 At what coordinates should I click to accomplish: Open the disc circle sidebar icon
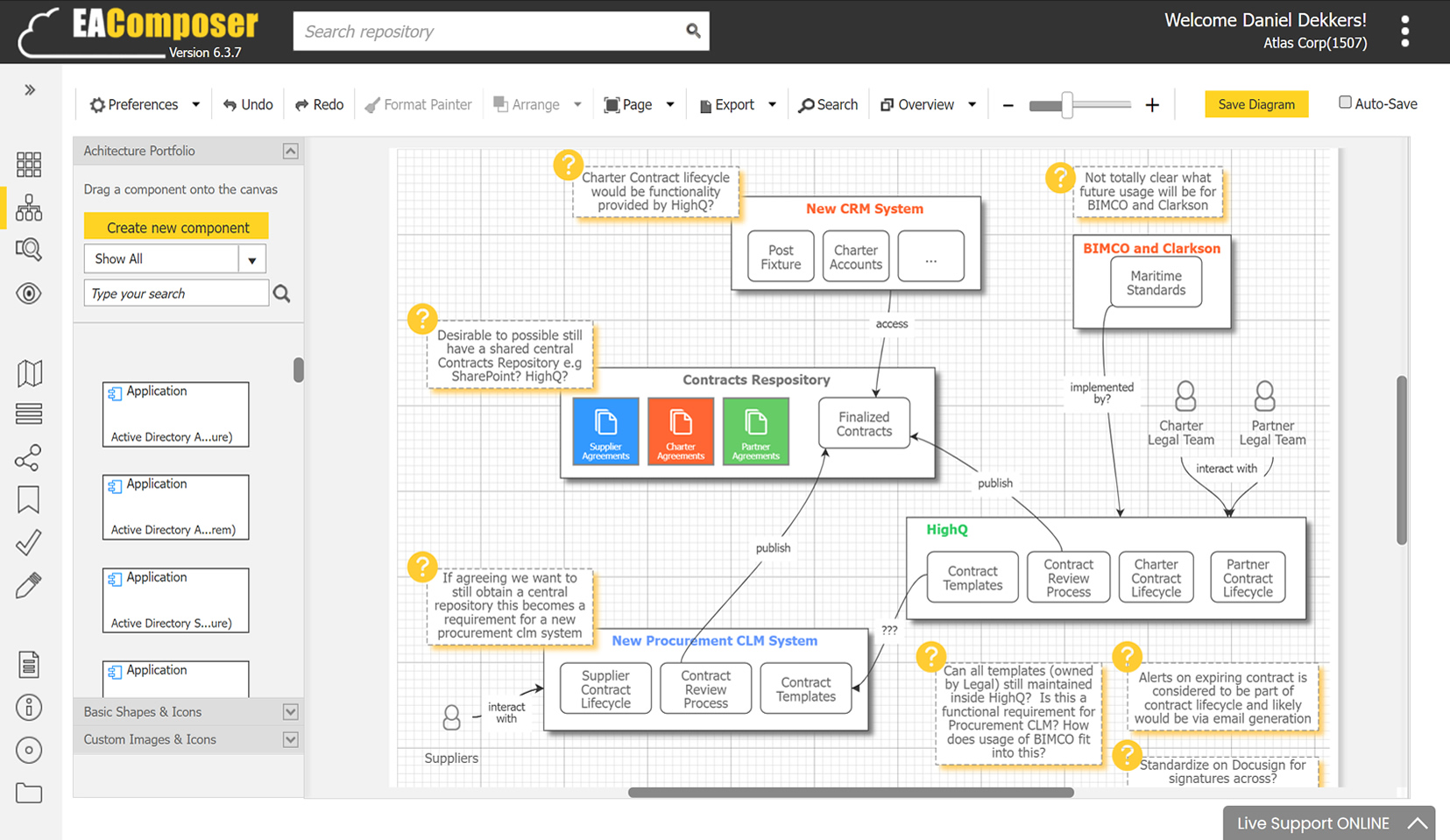[x=29, y=750]
